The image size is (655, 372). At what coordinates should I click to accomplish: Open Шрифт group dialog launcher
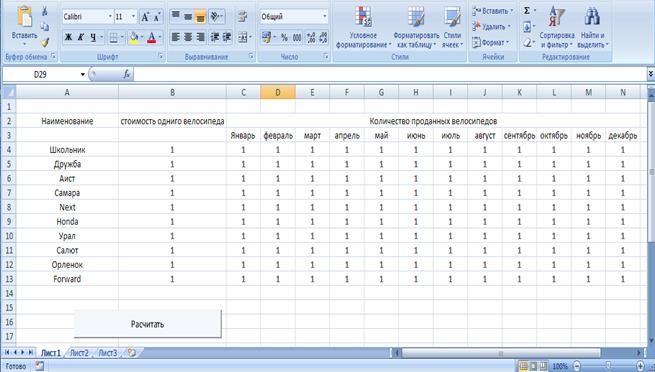(x=161, y=56)
